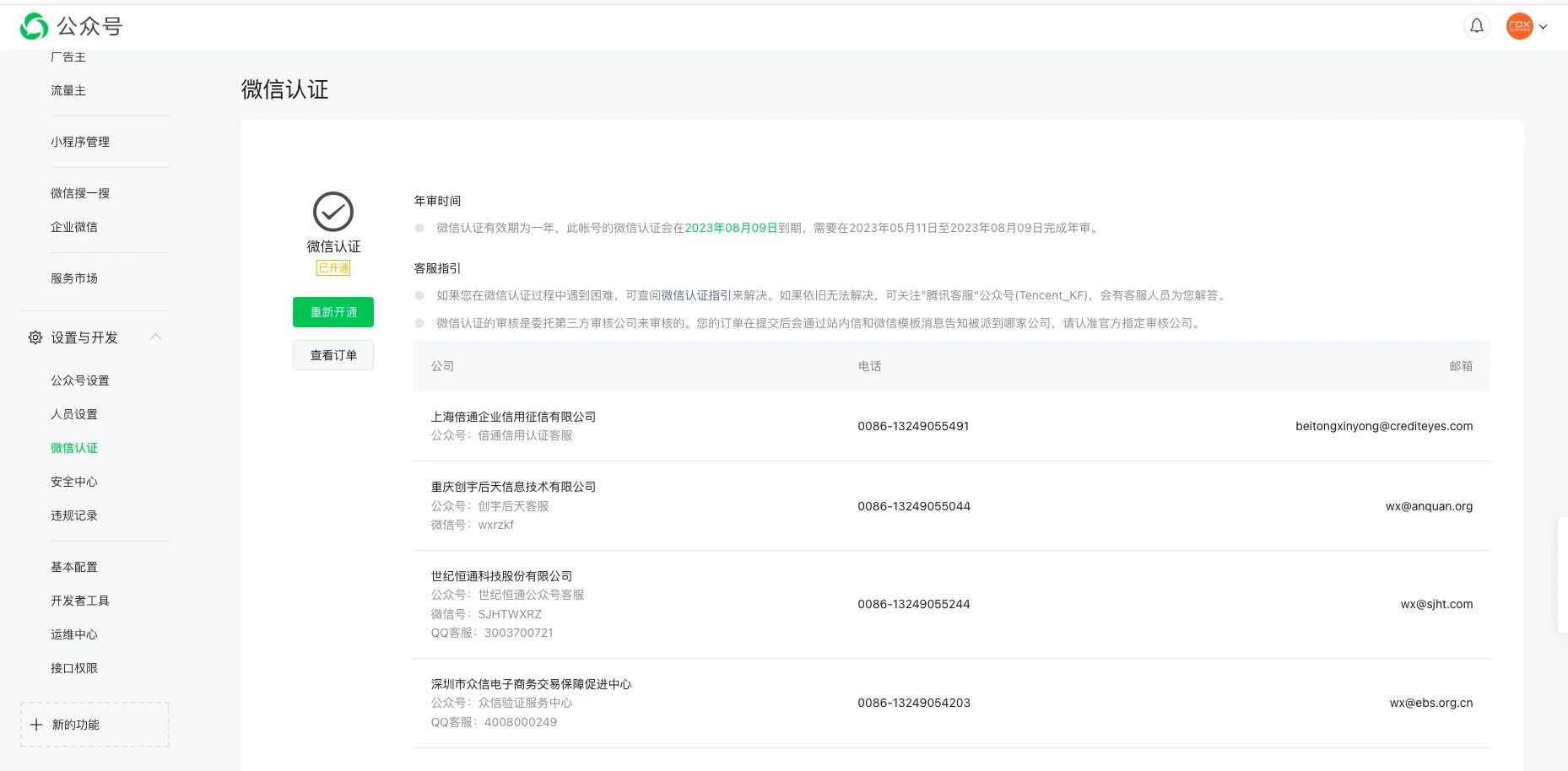The width and height of the screenshot is (1568, 771).
Task: Click the 电话 column header
Action: tap(870, 366)
